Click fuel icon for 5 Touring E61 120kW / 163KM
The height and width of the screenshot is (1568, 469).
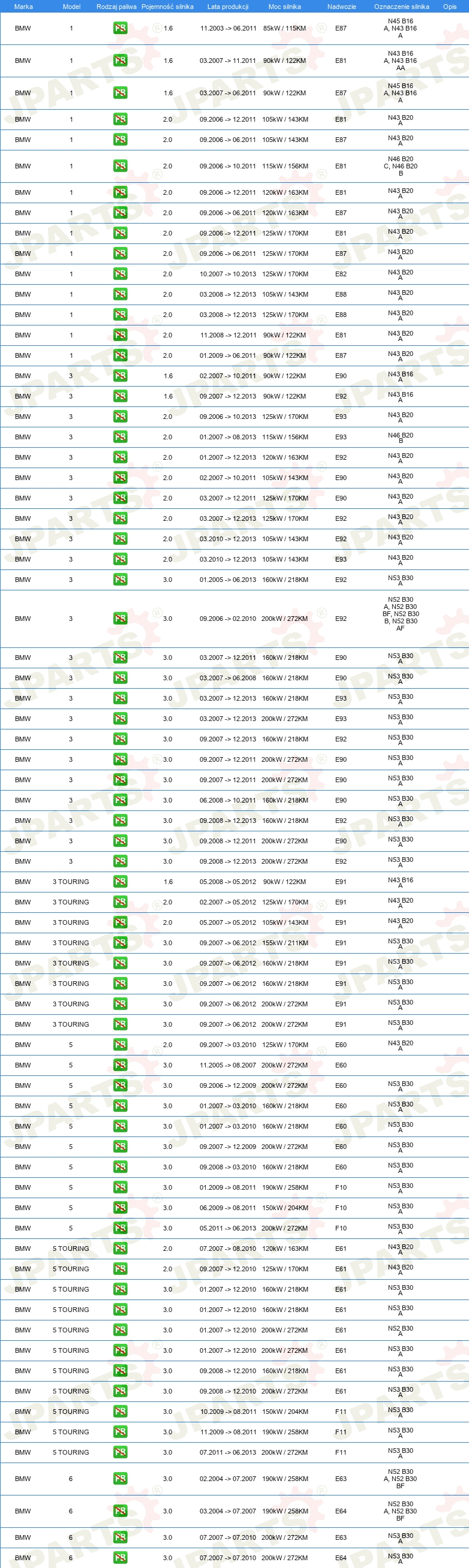[x=120, y=1249]
